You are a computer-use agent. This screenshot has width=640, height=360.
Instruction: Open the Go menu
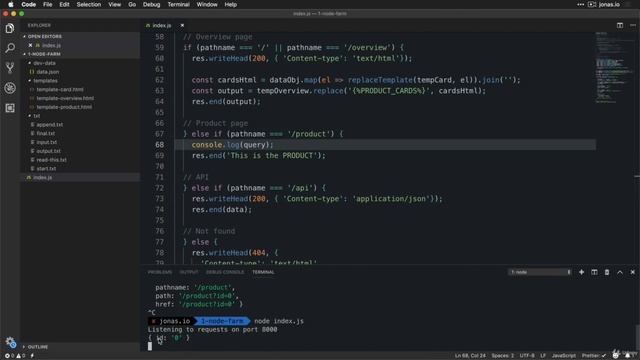[x=132, y=4]
